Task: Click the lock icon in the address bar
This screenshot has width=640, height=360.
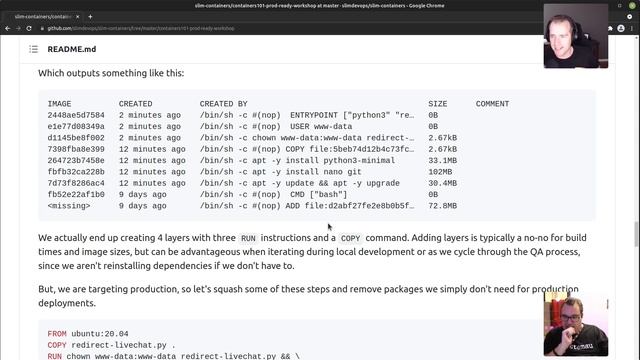Action: [x=42, y=29]
